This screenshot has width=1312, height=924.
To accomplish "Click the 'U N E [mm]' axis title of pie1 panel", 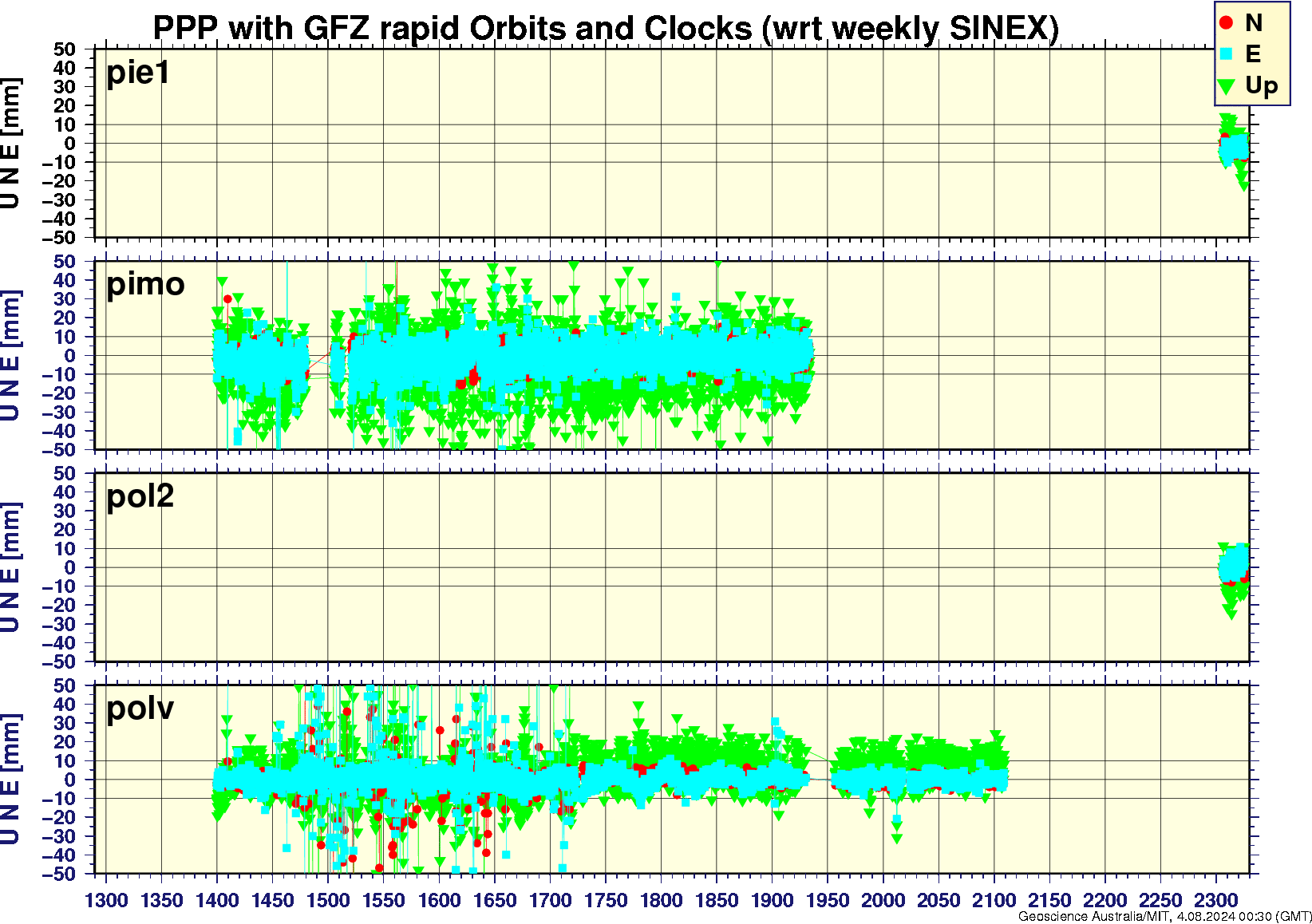I will [11, 144].
